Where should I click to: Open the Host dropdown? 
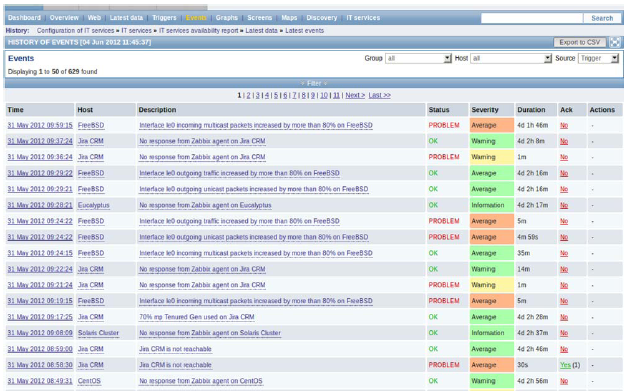pyautogui.click(x=511, y=59)
